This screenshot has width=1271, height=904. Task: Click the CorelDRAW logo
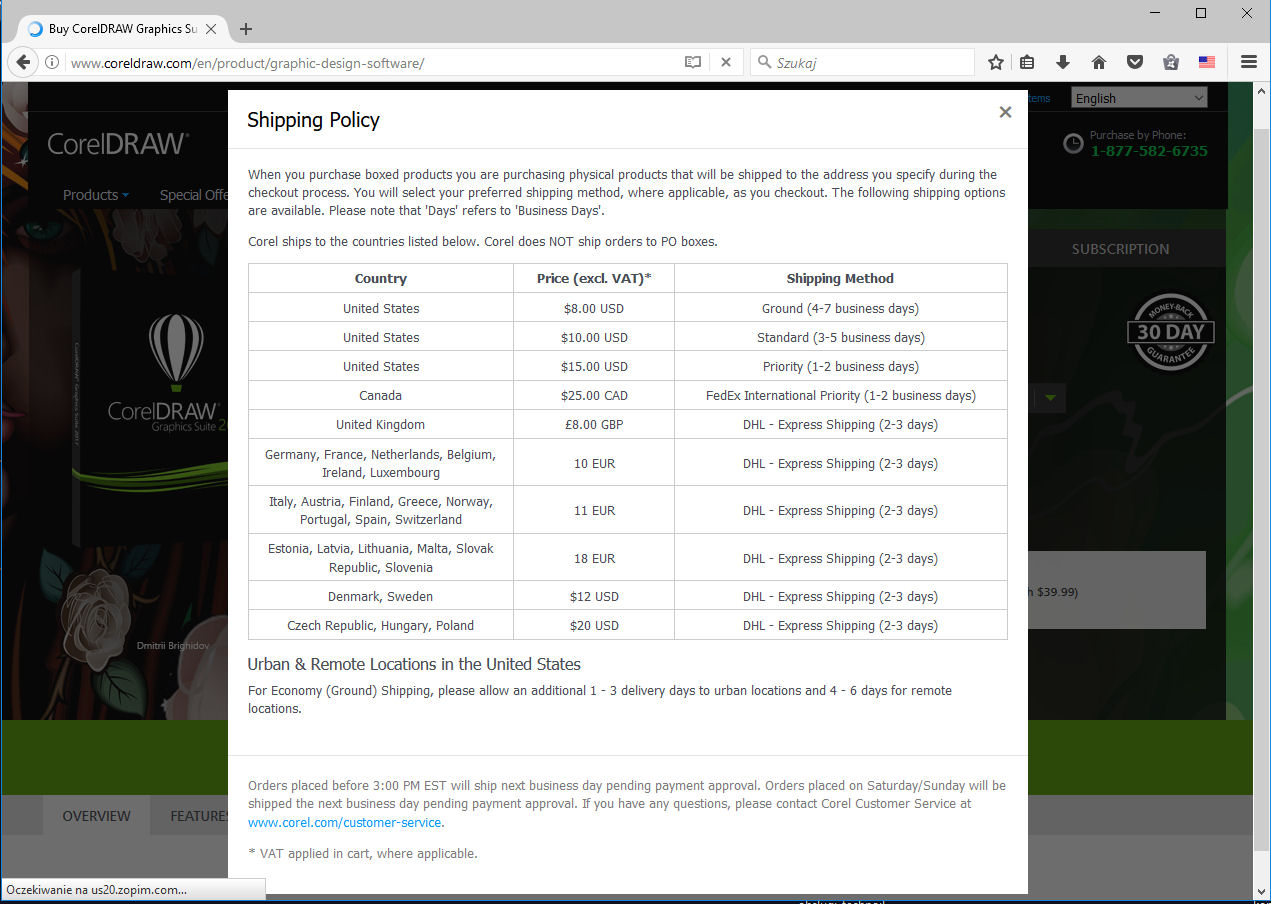[x=118, y=144]
